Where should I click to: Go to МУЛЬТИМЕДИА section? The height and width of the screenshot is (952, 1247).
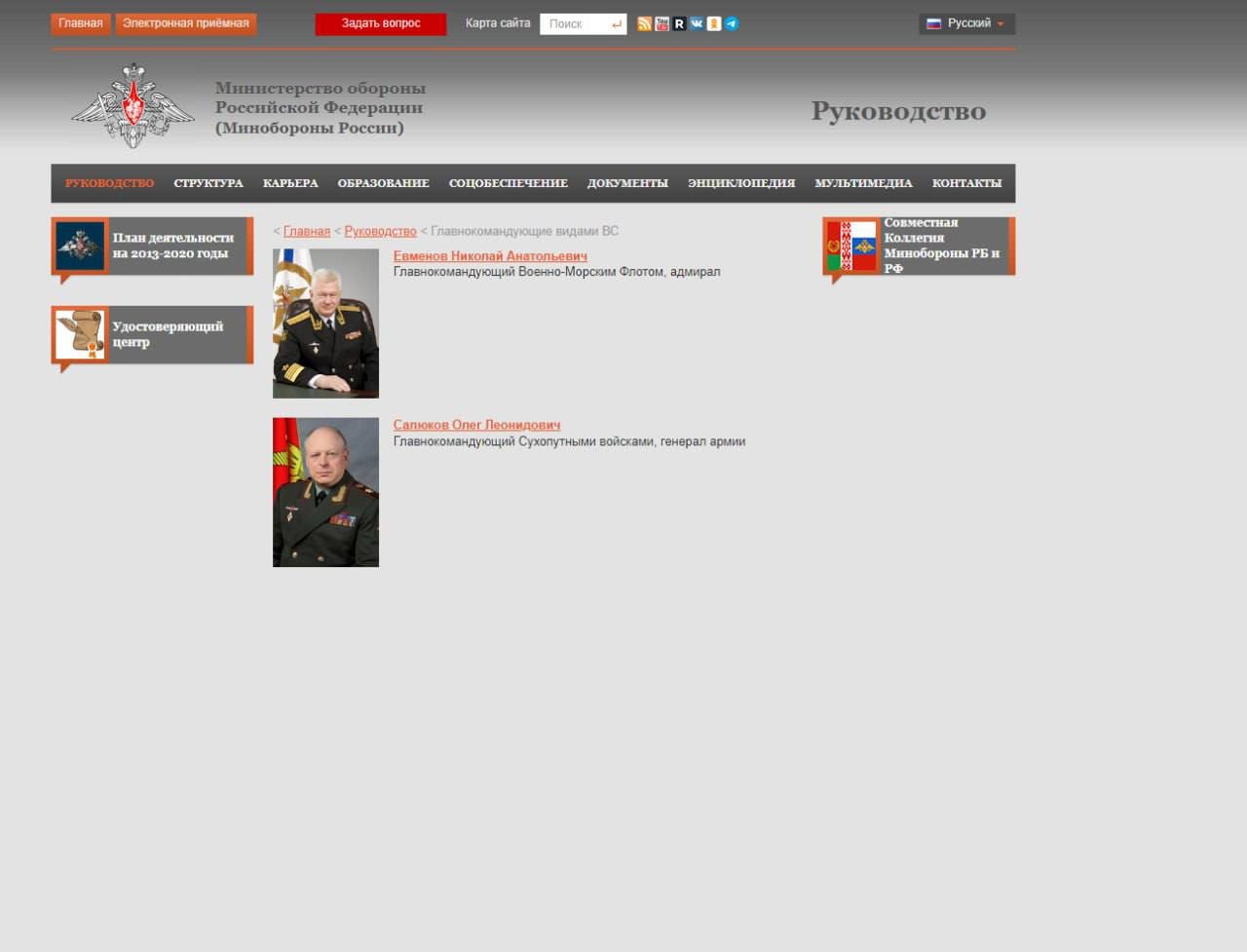click(863, 183)
